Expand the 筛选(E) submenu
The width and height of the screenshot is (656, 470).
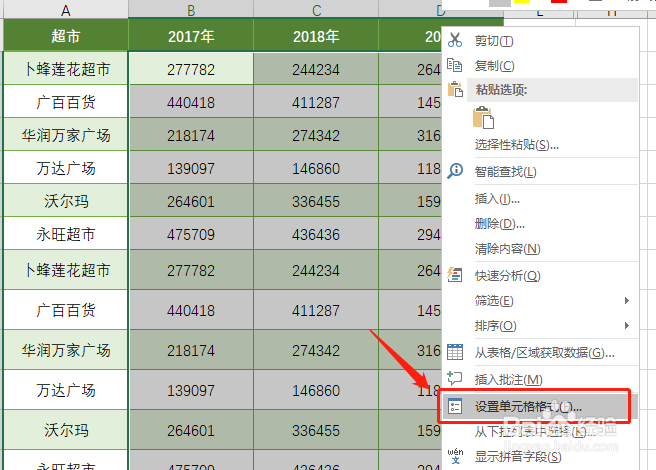pyautogui.click(x=540, y=300)
